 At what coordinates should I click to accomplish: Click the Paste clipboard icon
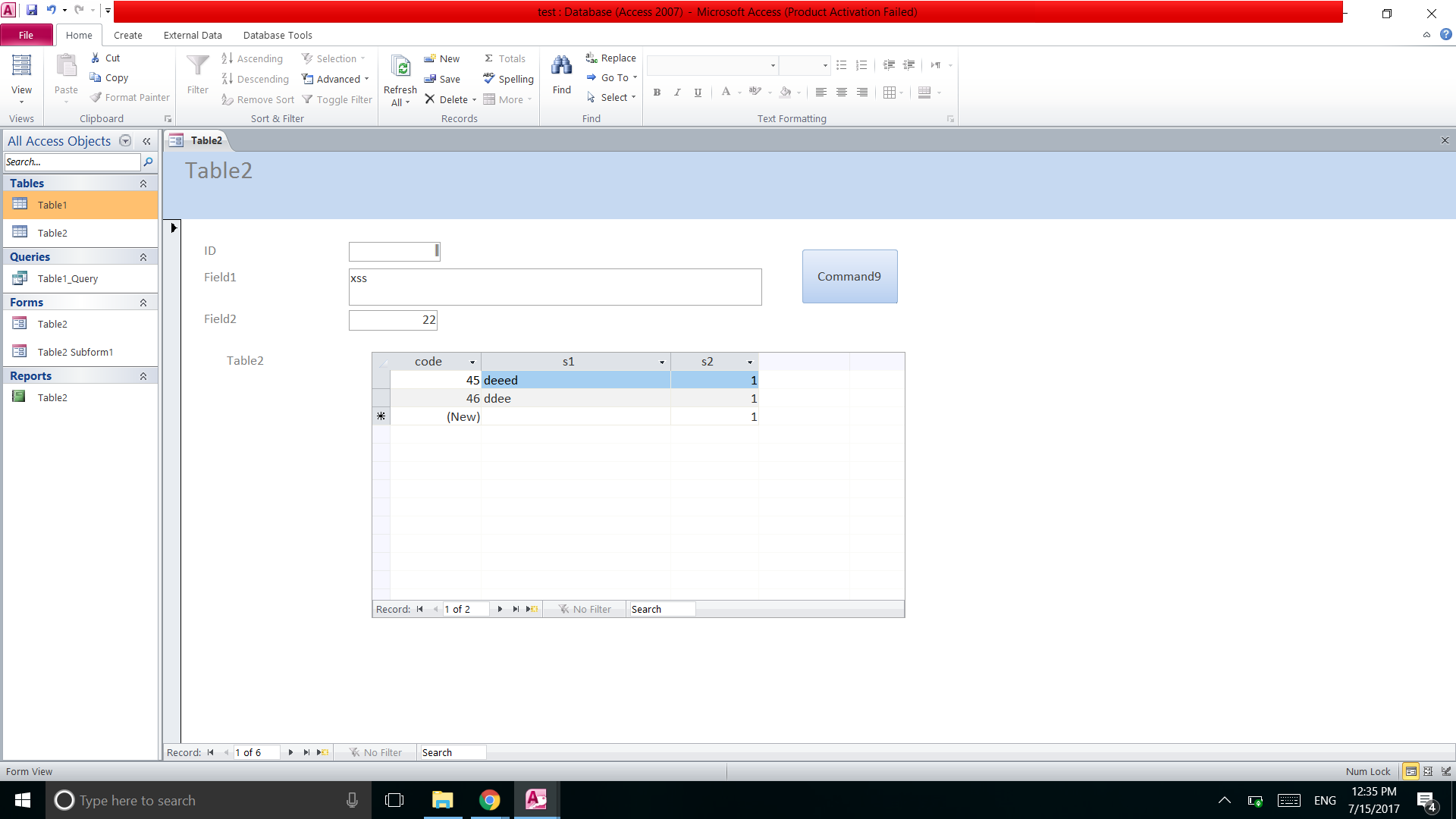pos(66,67)
